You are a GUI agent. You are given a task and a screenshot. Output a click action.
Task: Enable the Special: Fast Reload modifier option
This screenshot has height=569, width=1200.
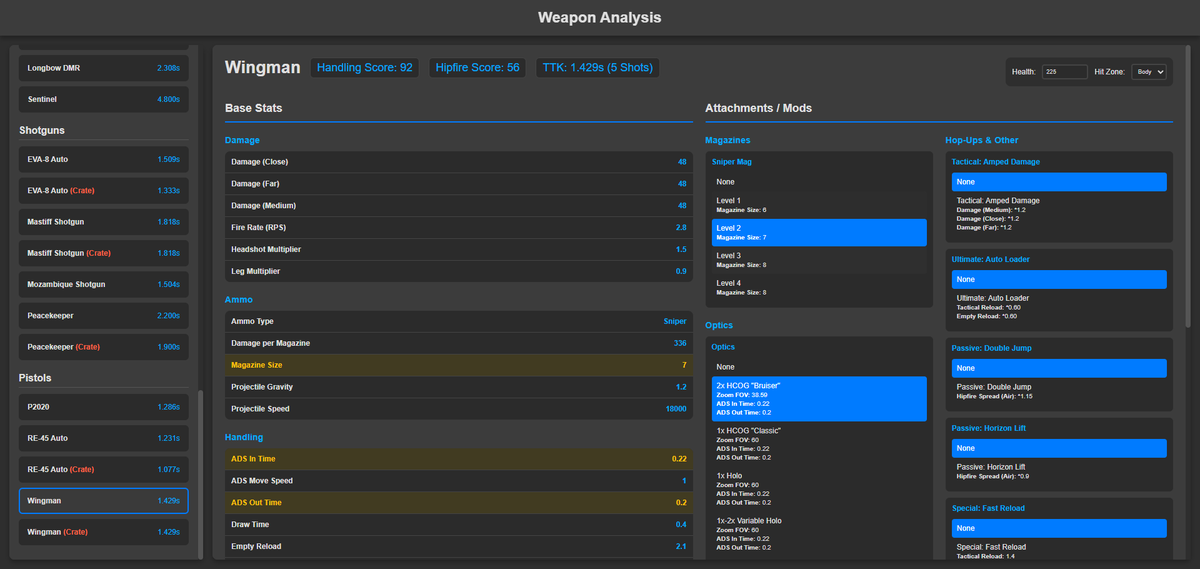[1059, 550]
